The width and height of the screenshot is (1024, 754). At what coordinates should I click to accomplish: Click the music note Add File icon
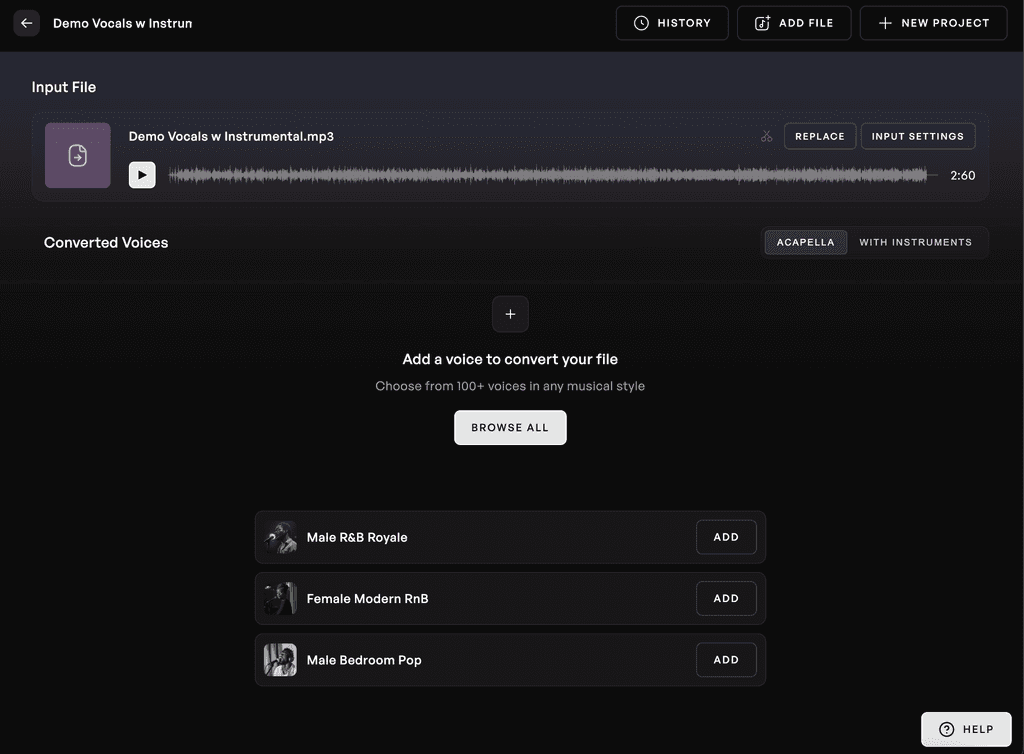coord(762,22)
